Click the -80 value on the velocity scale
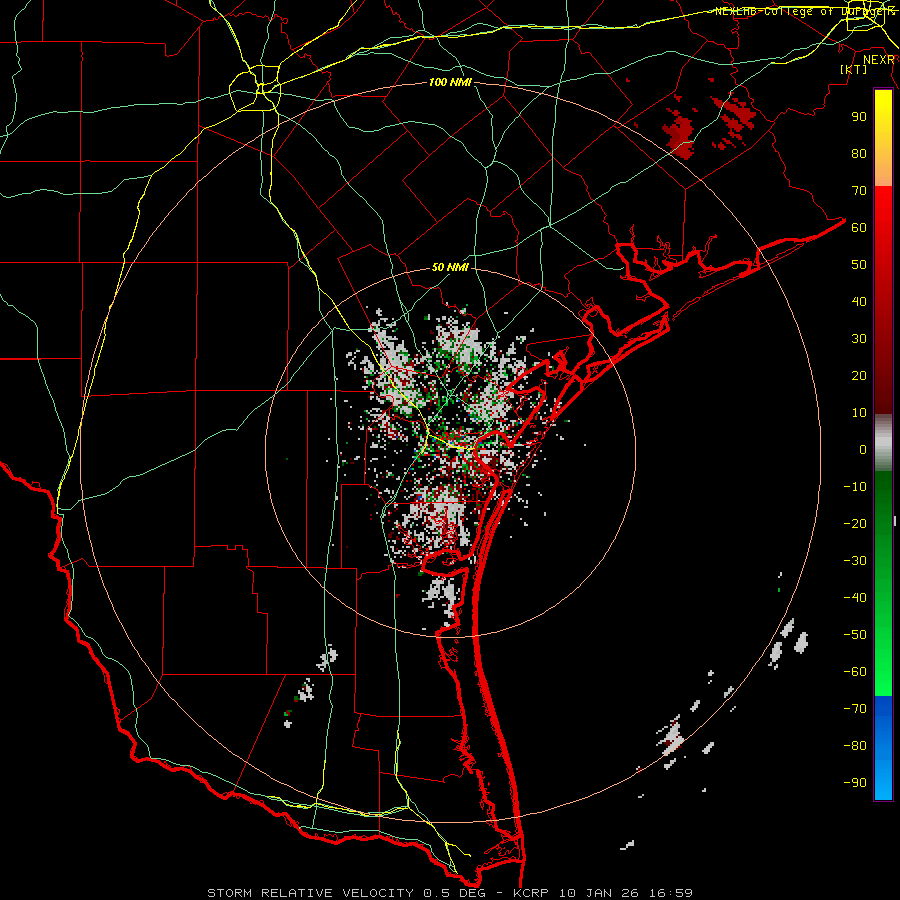 [855, 746]
